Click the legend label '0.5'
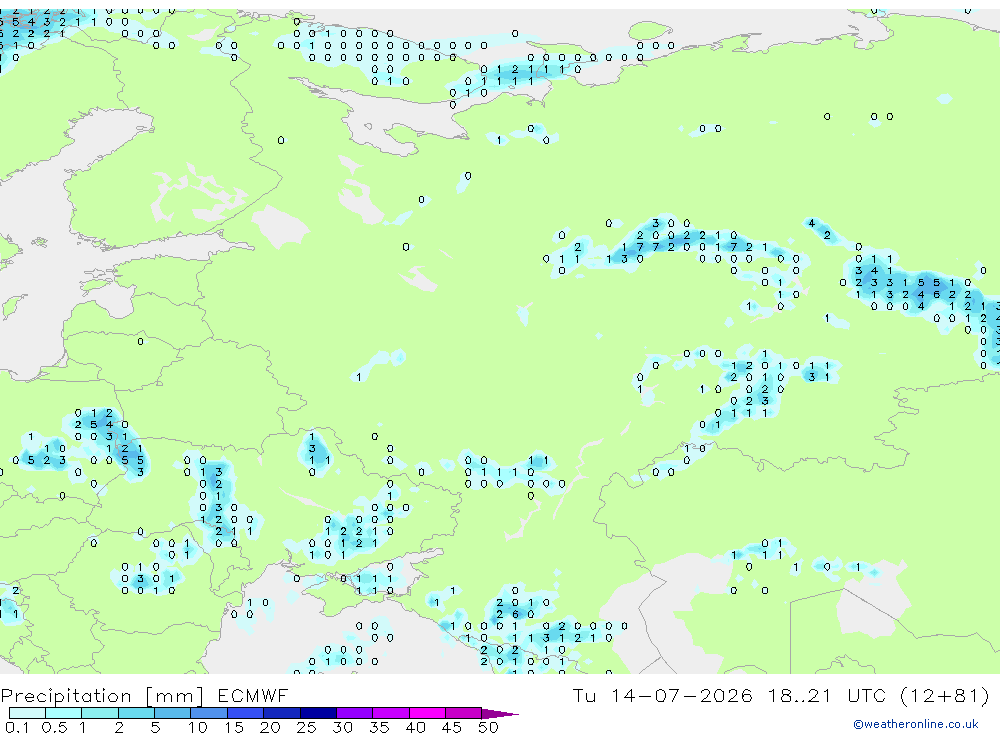Viewport: 1000px width, 733px height. [x=54, y=727]
